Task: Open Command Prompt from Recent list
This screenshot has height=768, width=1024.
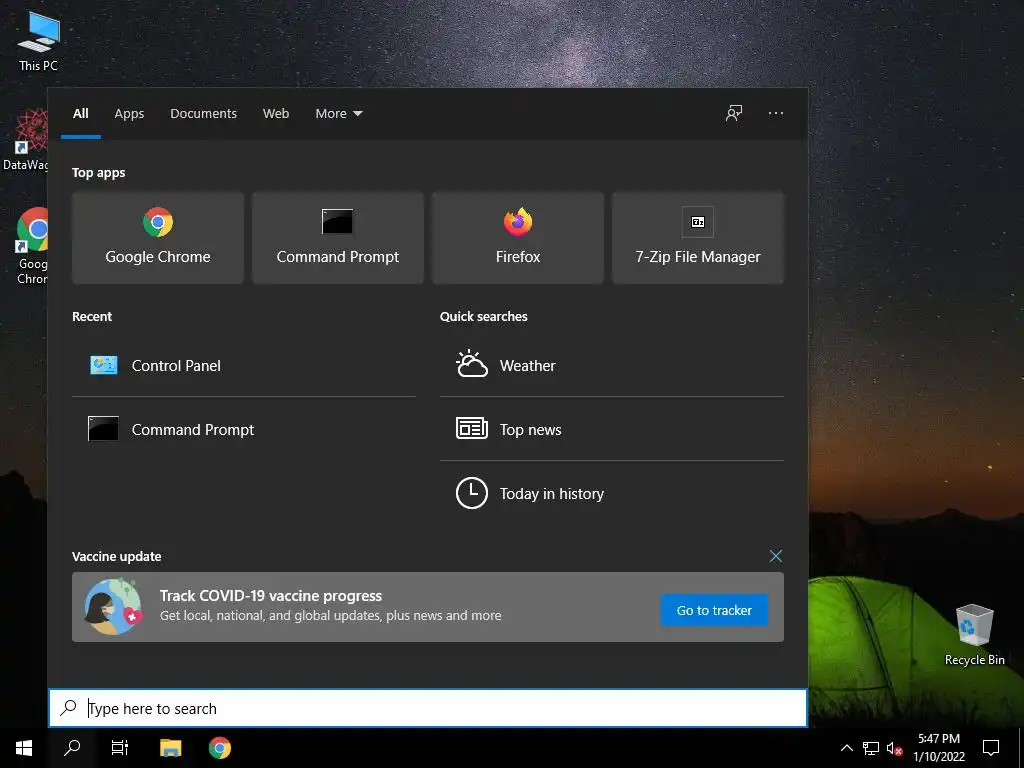Action: tap(244, 430)
